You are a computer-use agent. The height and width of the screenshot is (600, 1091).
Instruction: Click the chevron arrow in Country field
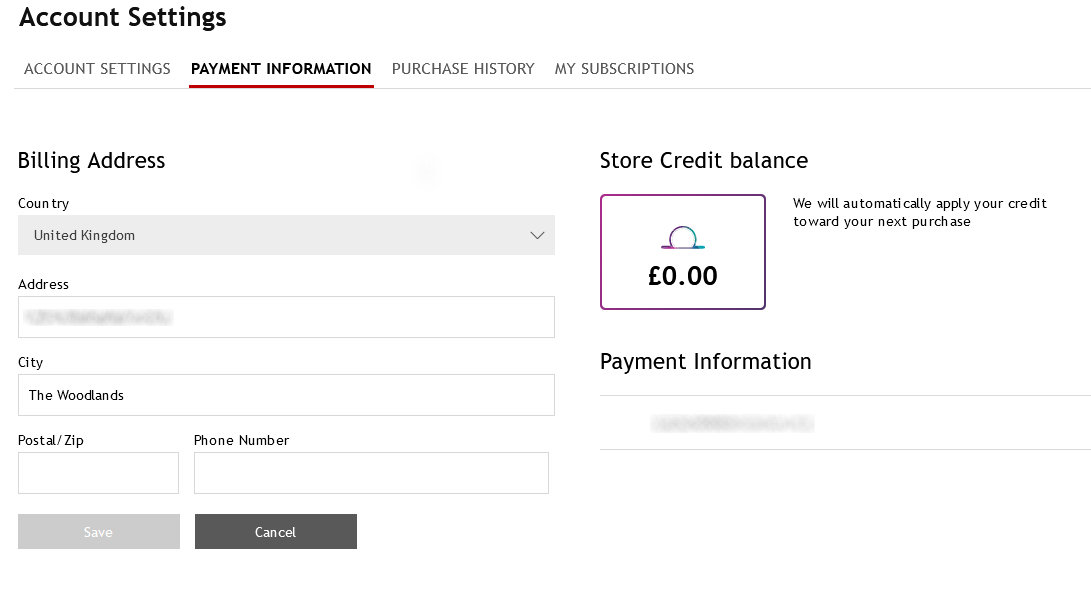point(537,236)
